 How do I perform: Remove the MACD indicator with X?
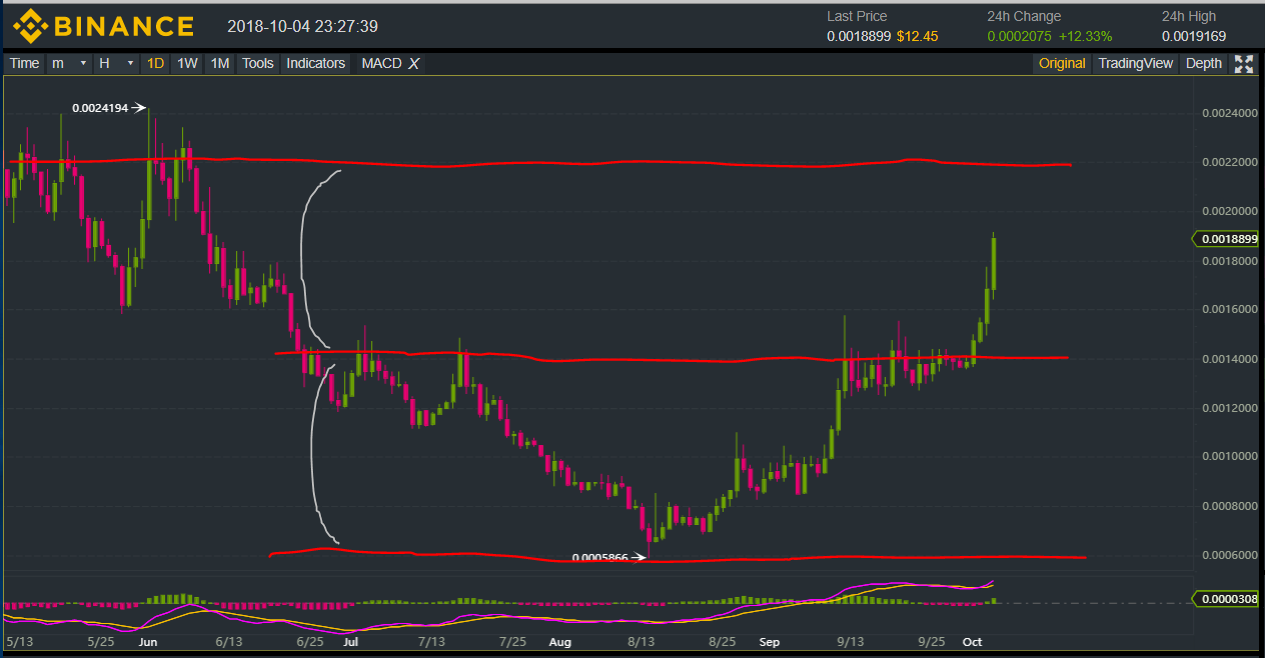414,64
